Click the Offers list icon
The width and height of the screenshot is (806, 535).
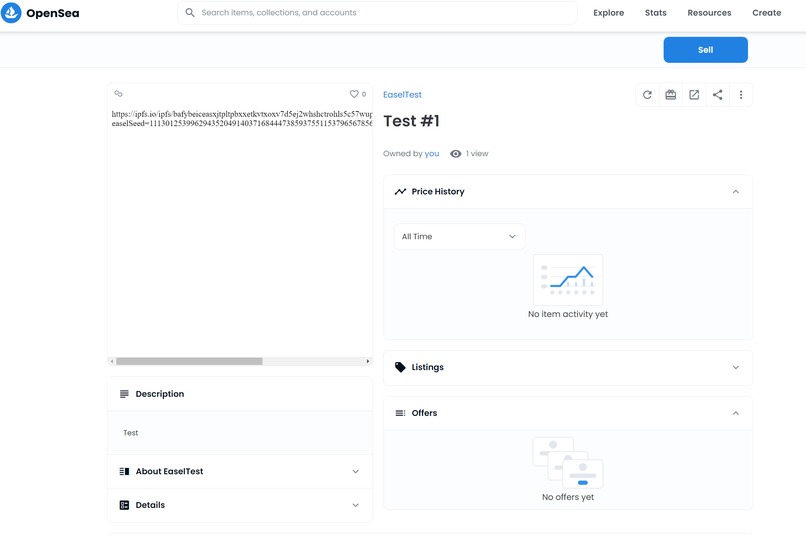click(x=400, y=413)
